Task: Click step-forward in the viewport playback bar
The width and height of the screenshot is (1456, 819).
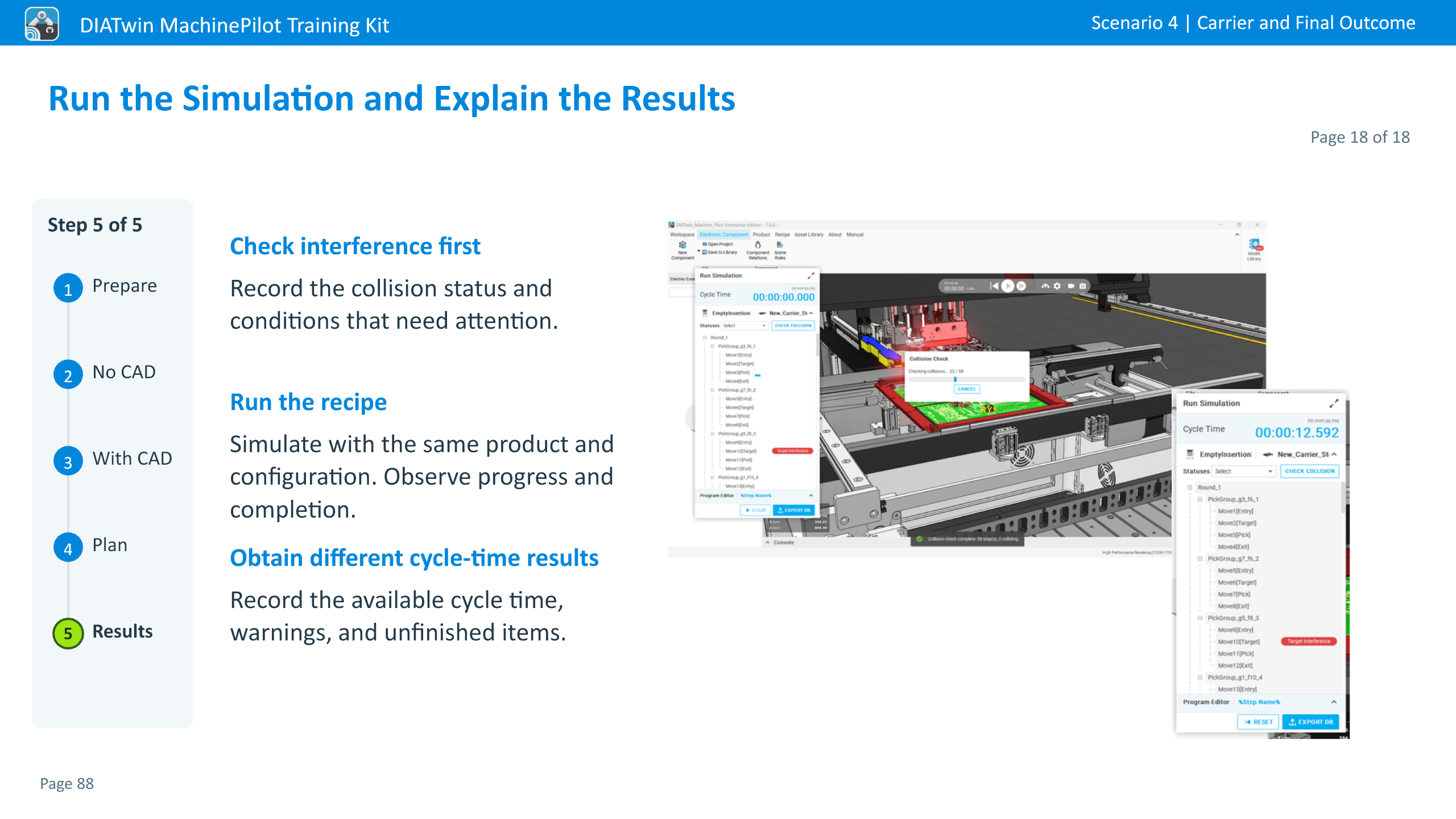Action: [1021, 286]
